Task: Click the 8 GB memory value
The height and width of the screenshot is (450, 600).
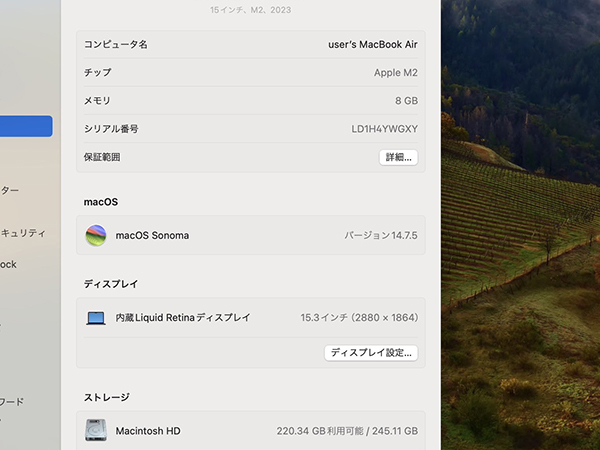Action: point(406,101)
